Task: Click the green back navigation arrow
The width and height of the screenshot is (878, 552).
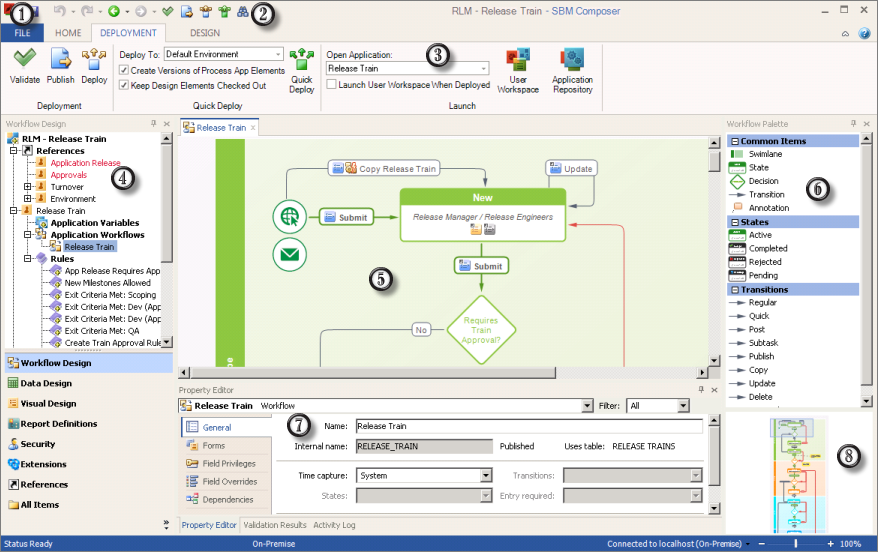Action: point(114,11)
